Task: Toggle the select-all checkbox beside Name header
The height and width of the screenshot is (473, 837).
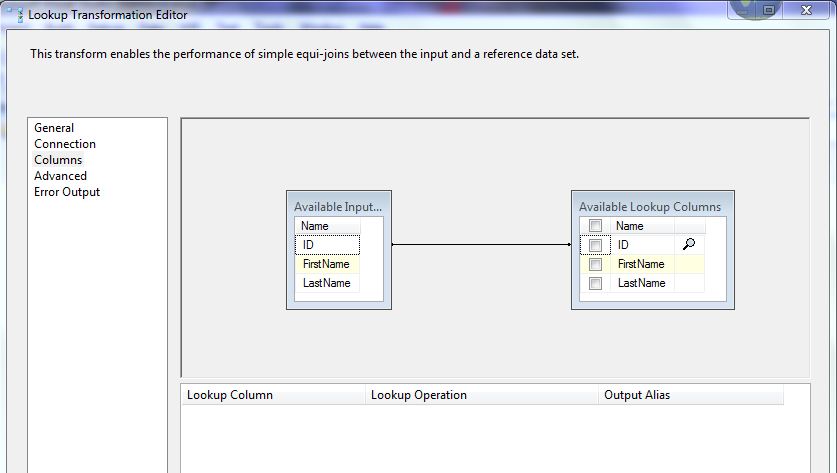Action: 595,226
